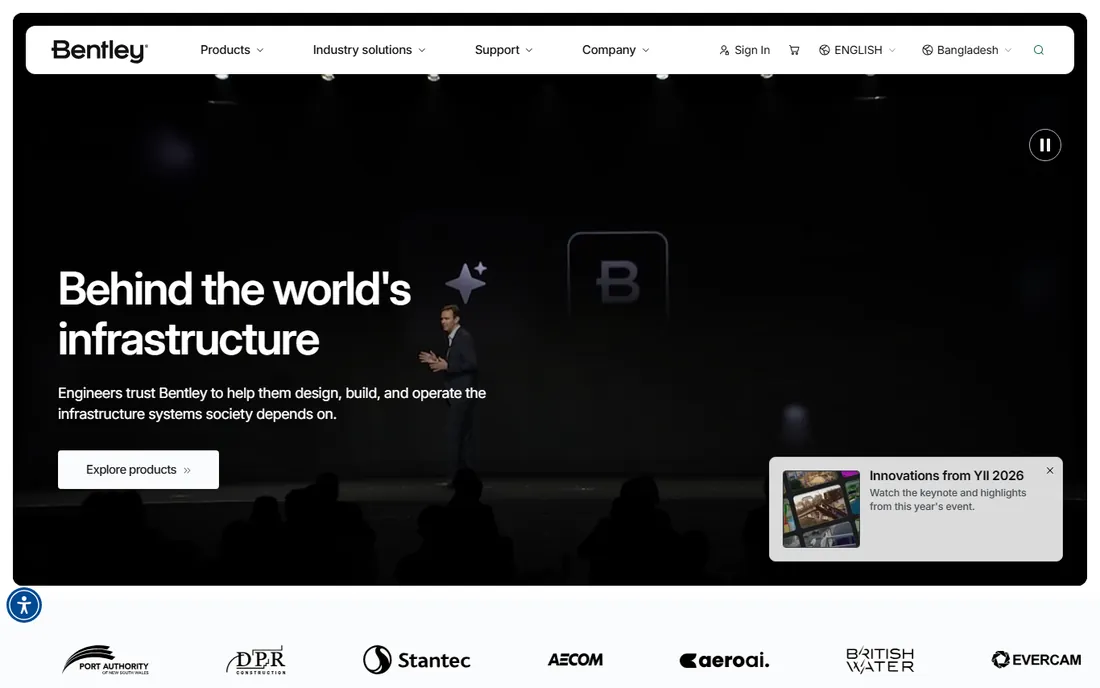Screen dimensions: 1100x688
Task: Open the accessibility widget icon
Action: (x=24, y=605)
